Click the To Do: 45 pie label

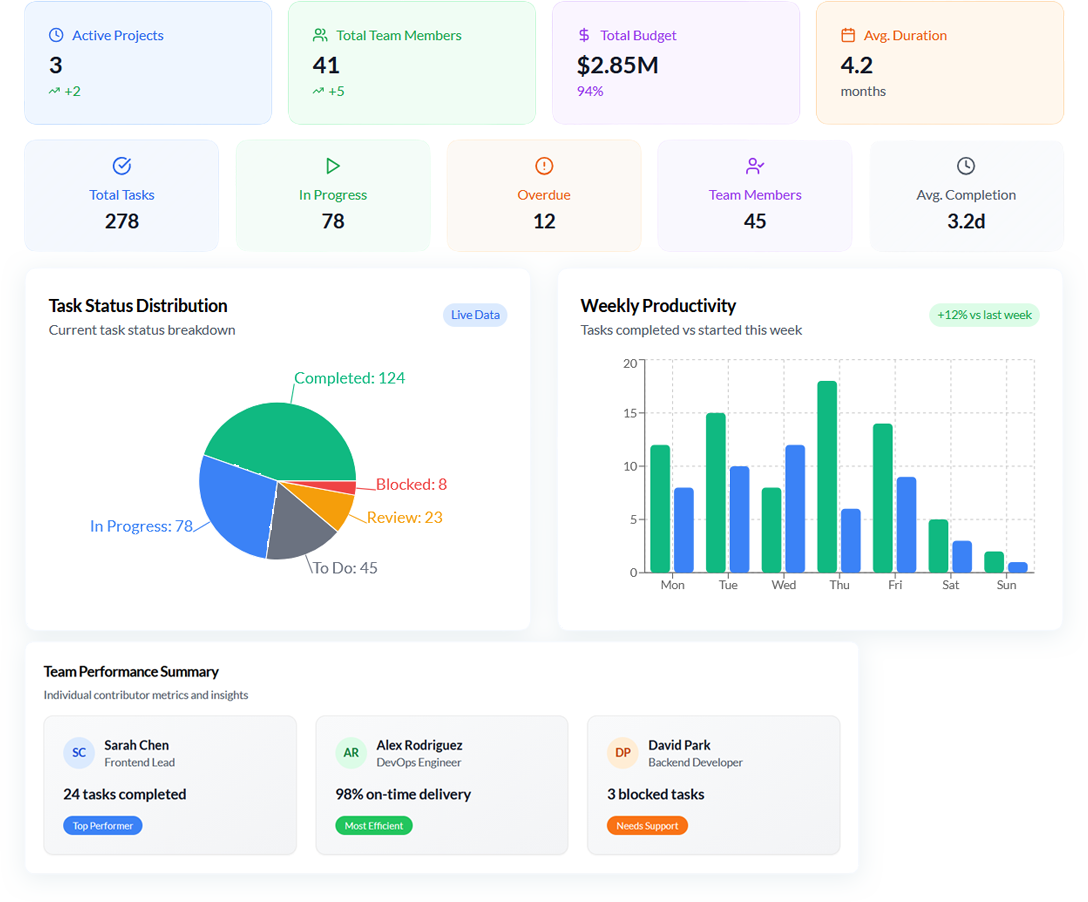[x=345, y=568]
